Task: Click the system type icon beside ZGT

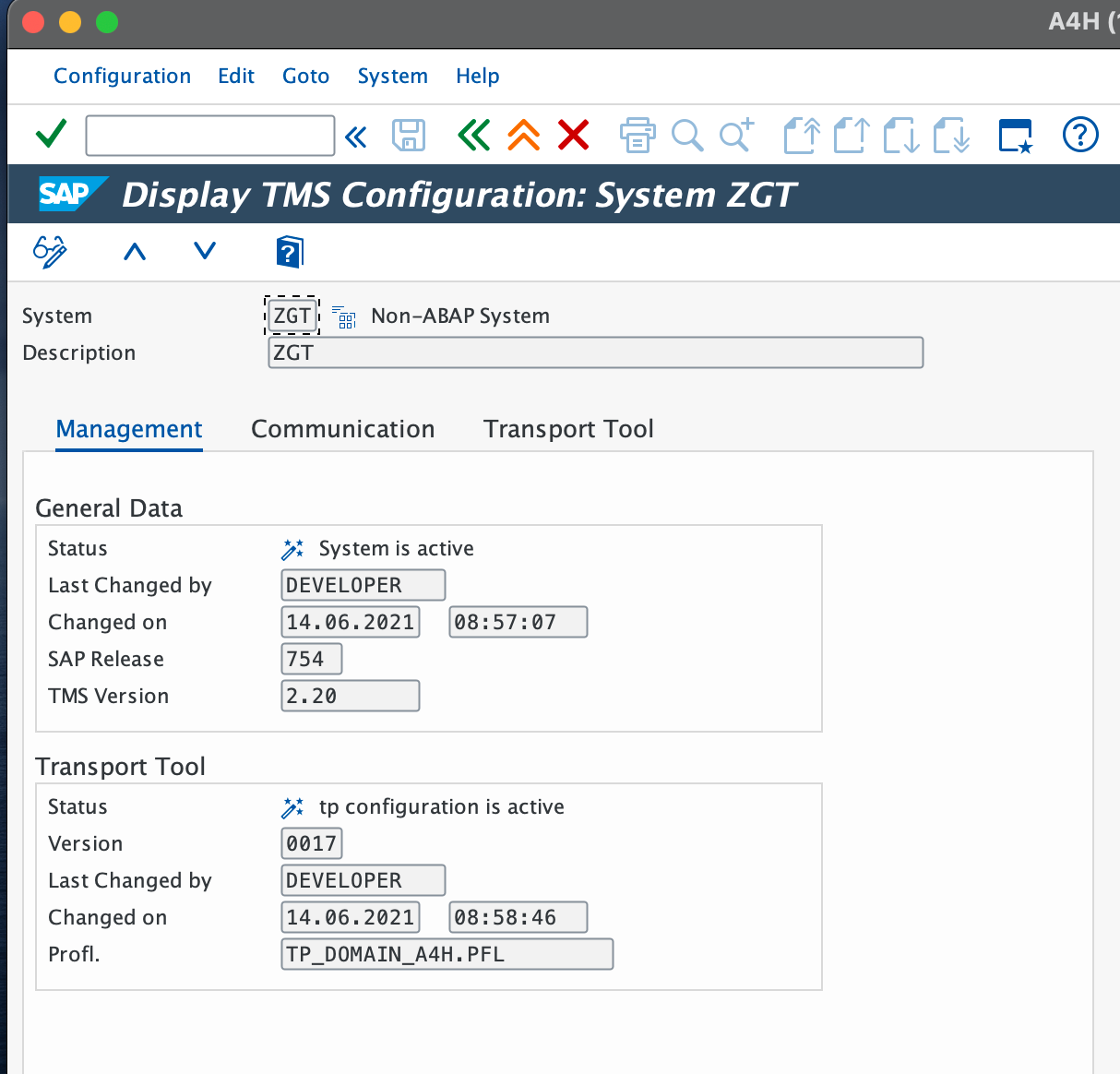Action: pyautogui.click(x=344, y=316)
